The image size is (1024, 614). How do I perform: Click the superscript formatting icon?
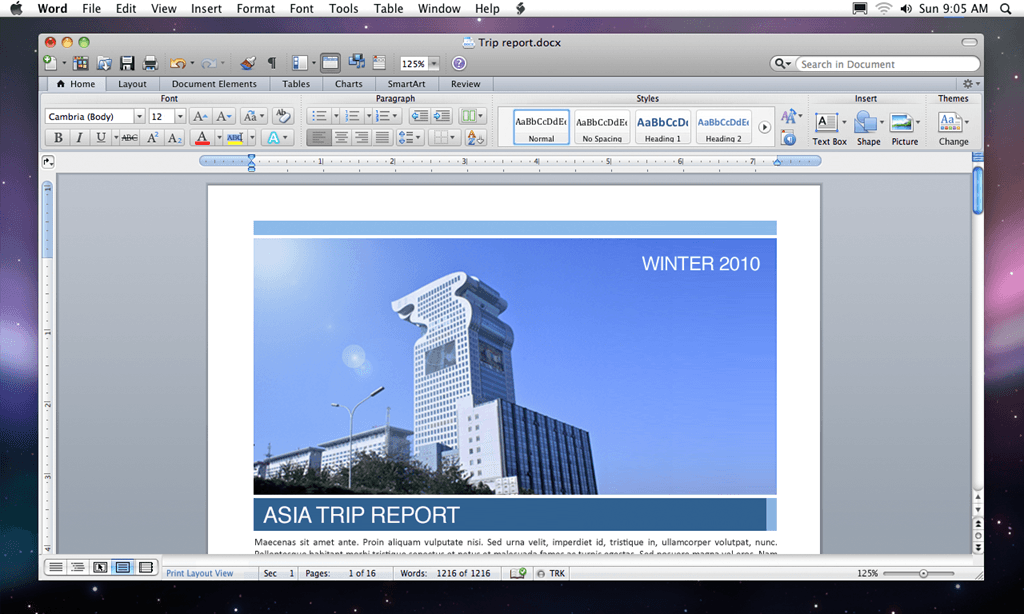[x=154, y=137]
